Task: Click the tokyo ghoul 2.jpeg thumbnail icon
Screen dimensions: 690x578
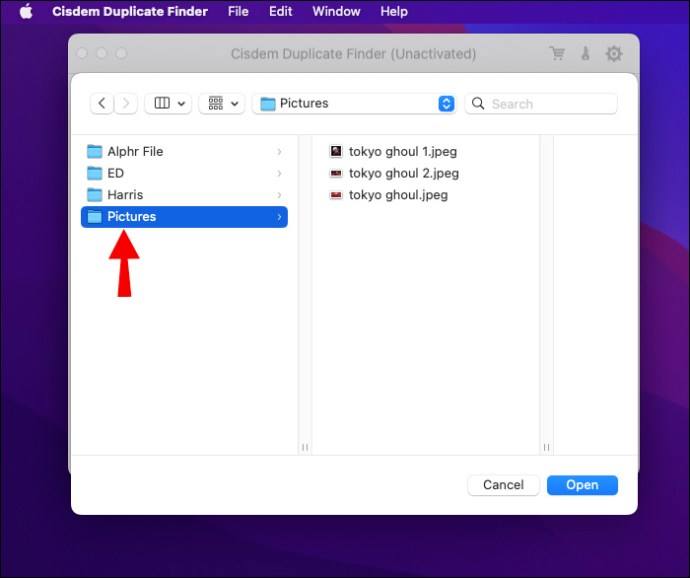Action: [336, 173]
